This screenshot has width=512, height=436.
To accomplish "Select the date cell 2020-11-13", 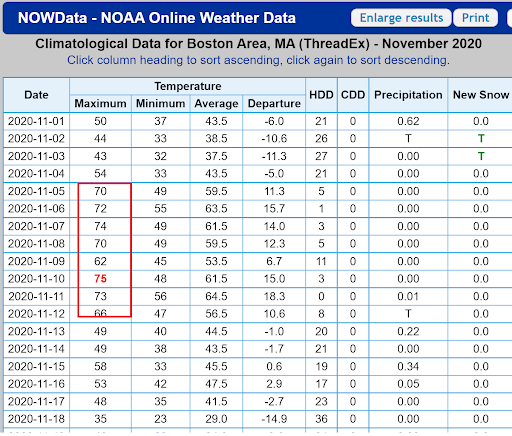I will tap(36, 331).
